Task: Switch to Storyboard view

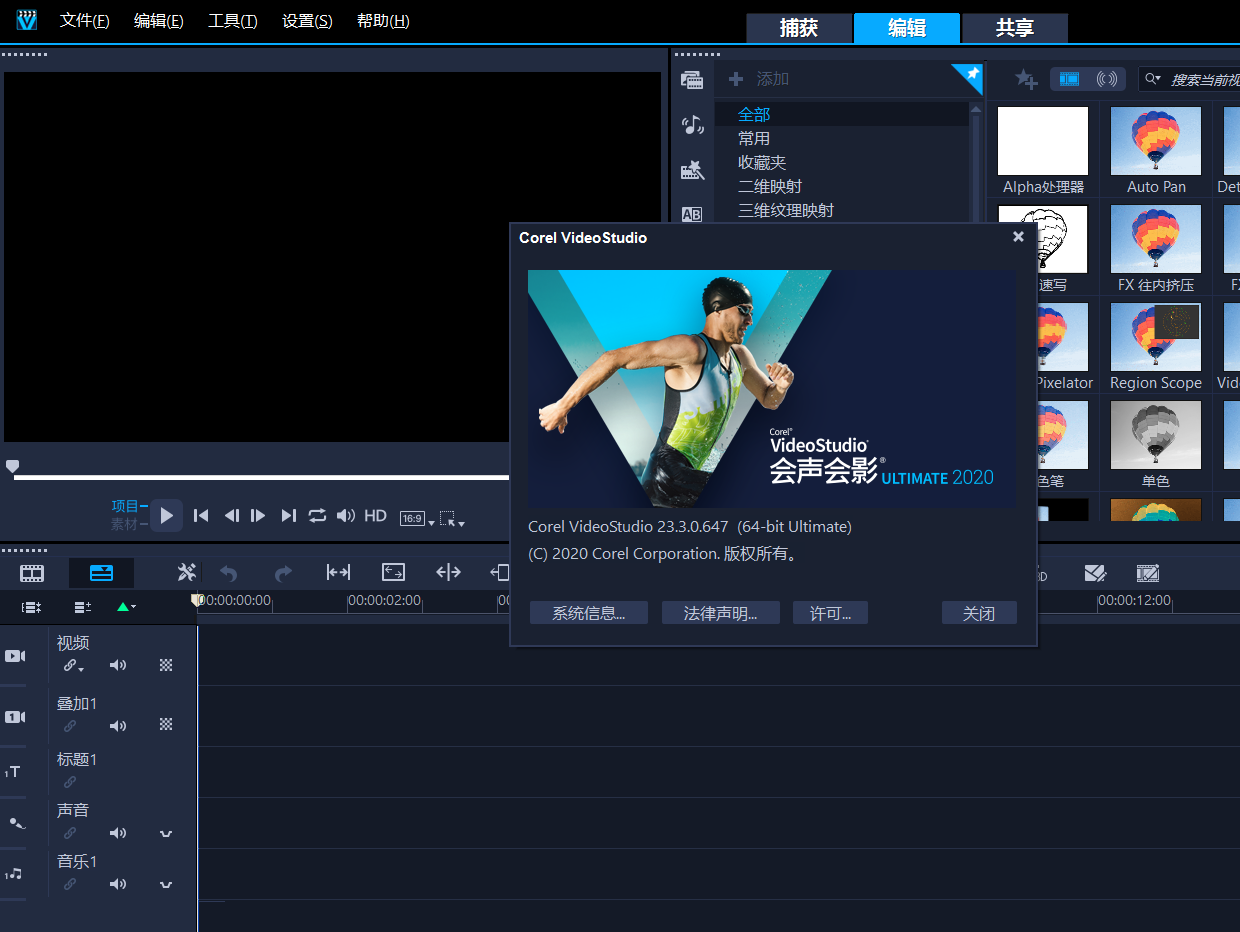Action: [x=33, y=573]
